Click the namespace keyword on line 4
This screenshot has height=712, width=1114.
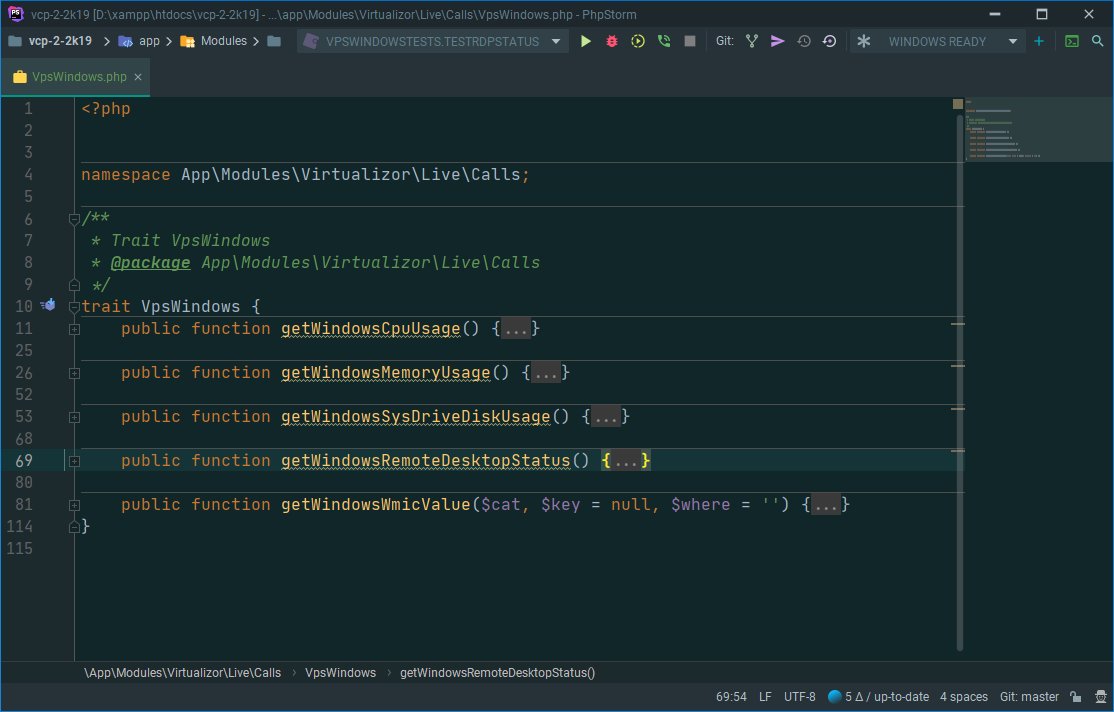pos(126,175)
